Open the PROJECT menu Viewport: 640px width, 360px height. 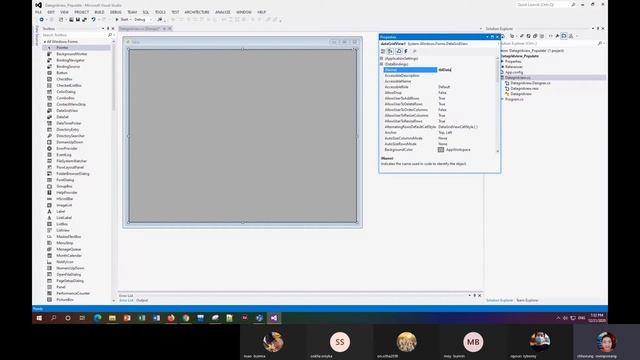tap(82, 12)
